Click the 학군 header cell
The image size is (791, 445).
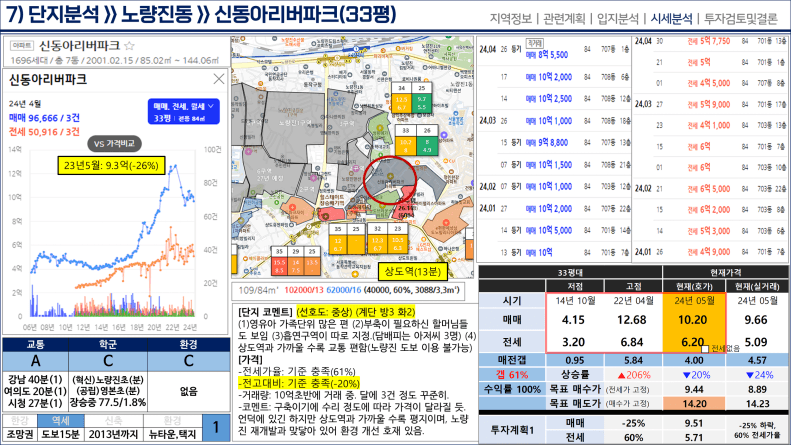pos(108,345)
